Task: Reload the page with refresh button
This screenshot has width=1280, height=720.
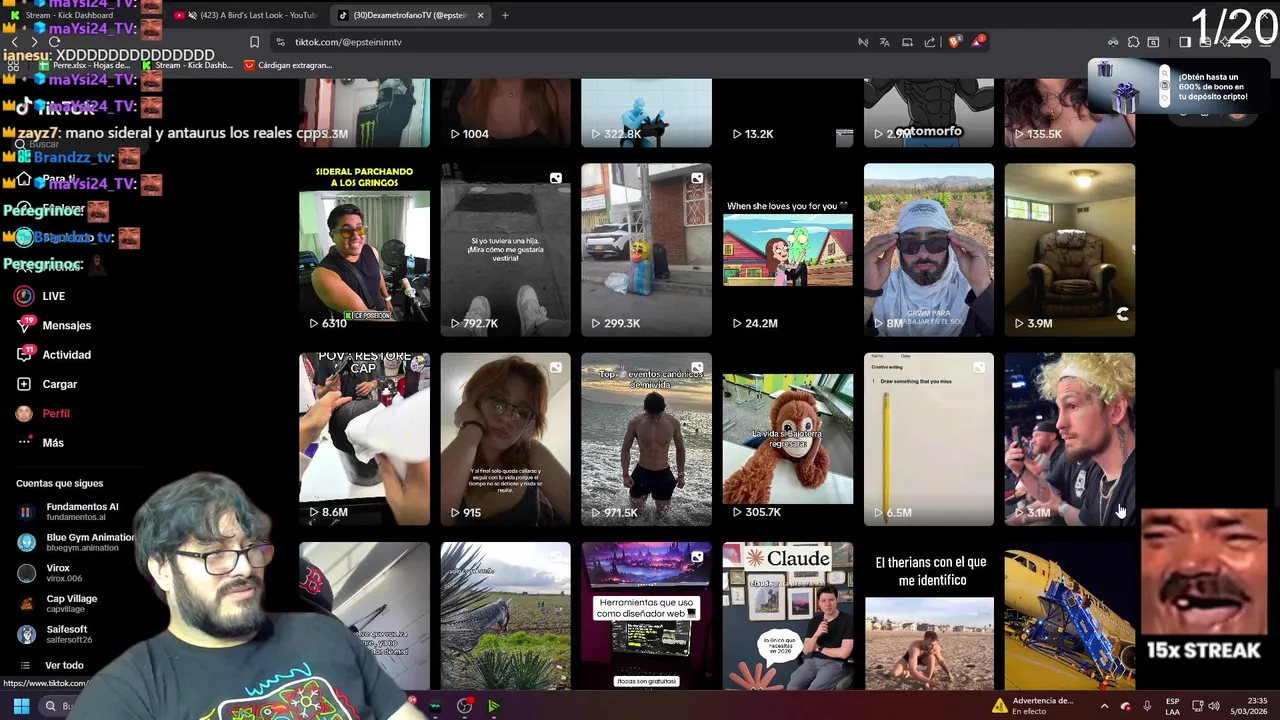Action: (x=54, y=42)
